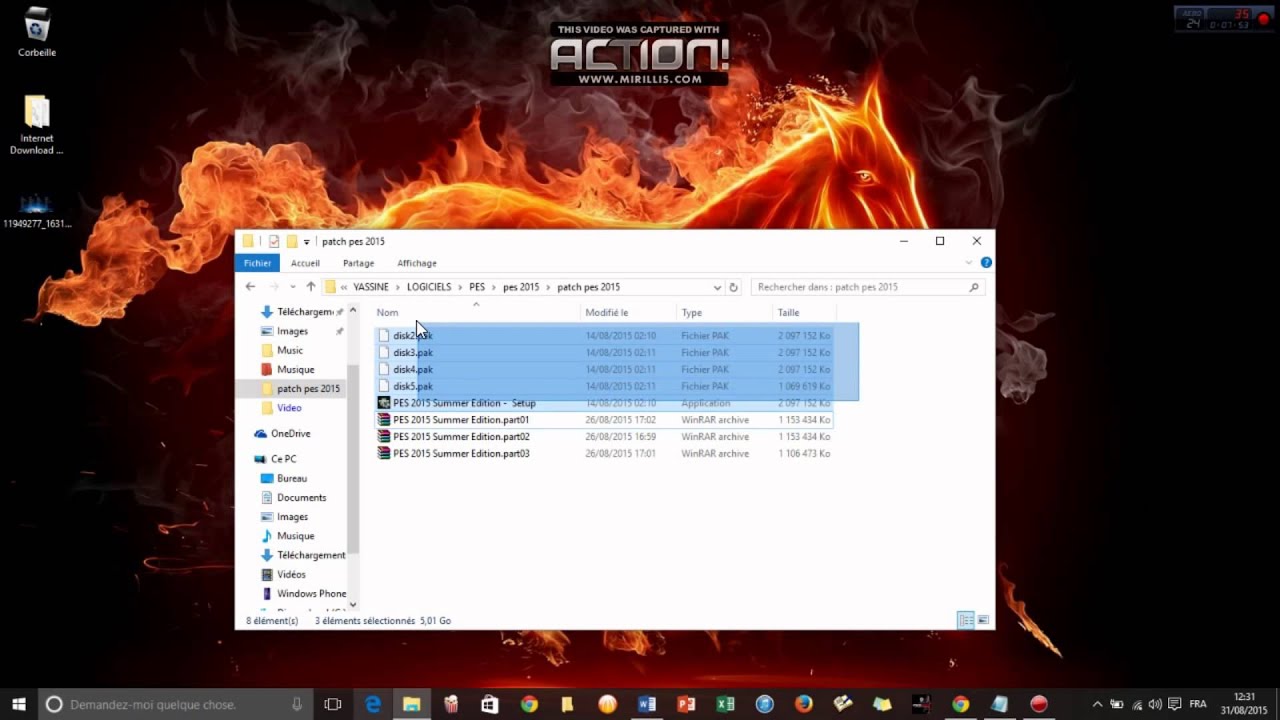Open Explorer help question mark
The width and height of the screenshot is (1280, 720).
click(x=986, y=263)
